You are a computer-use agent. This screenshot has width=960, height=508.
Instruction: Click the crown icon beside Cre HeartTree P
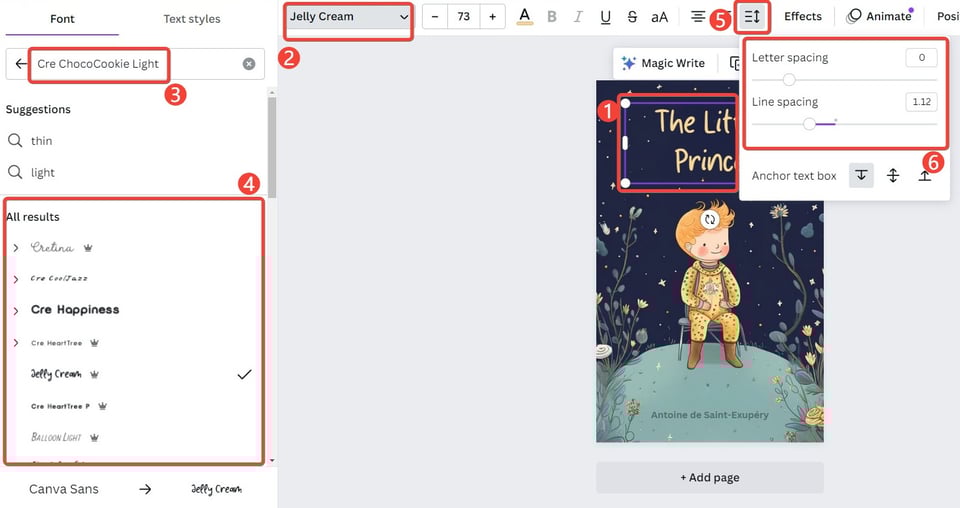(x=103, y=406)
